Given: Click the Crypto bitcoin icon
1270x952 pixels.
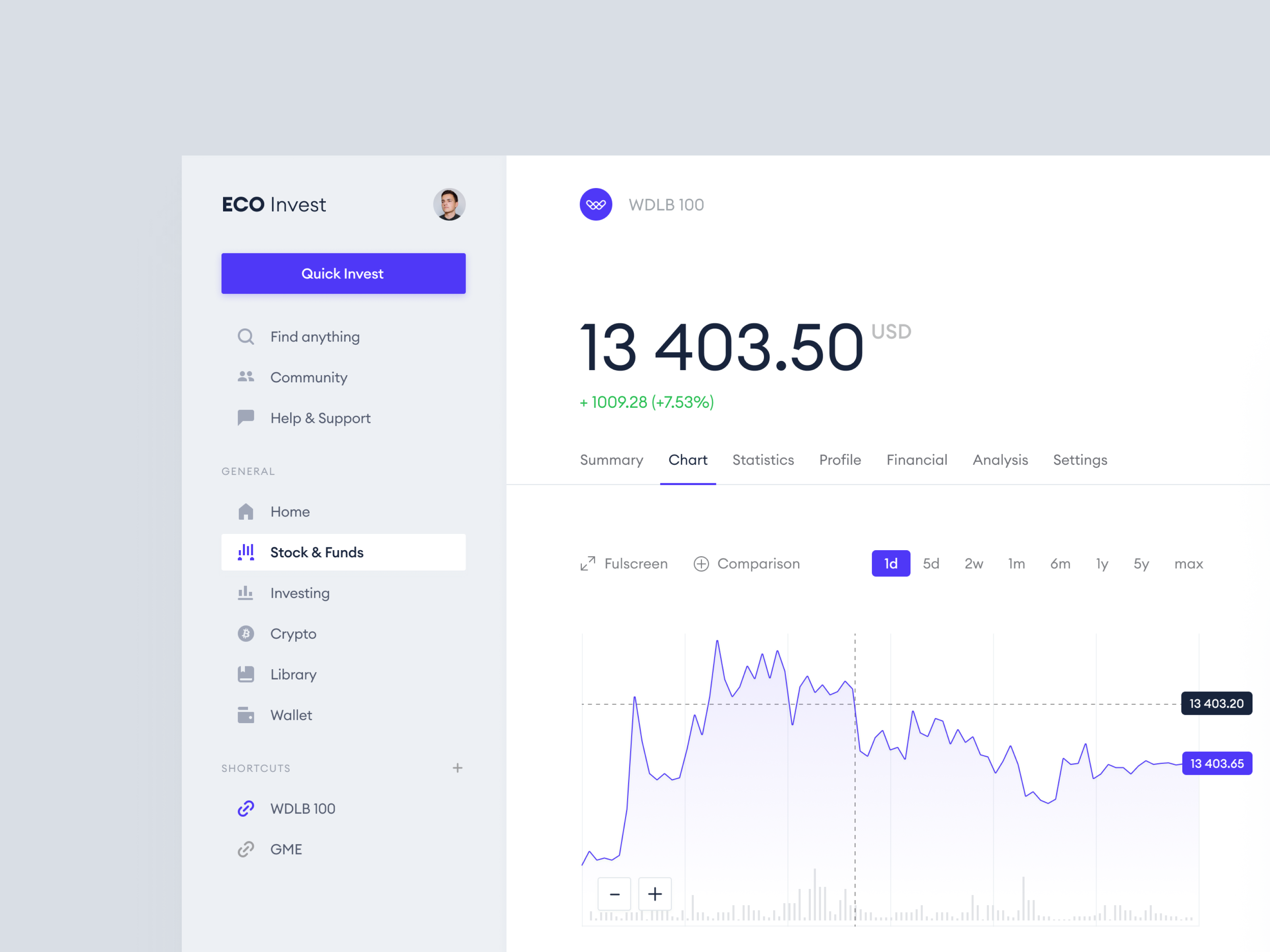Looking at the screenshot, I should (x=246, y=633).
